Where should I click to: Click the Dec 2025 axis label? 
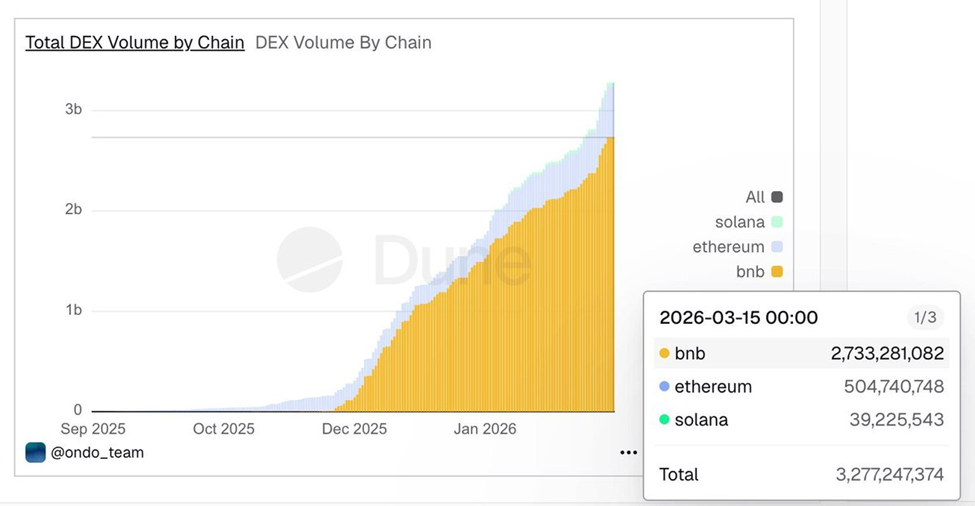pos(354,429)
